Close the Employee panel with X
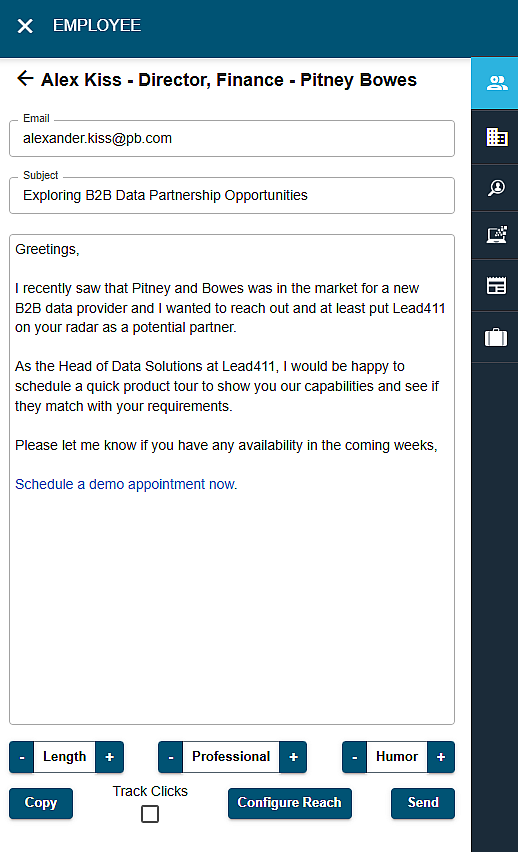The image size is (518, 852). pos(25,26)
